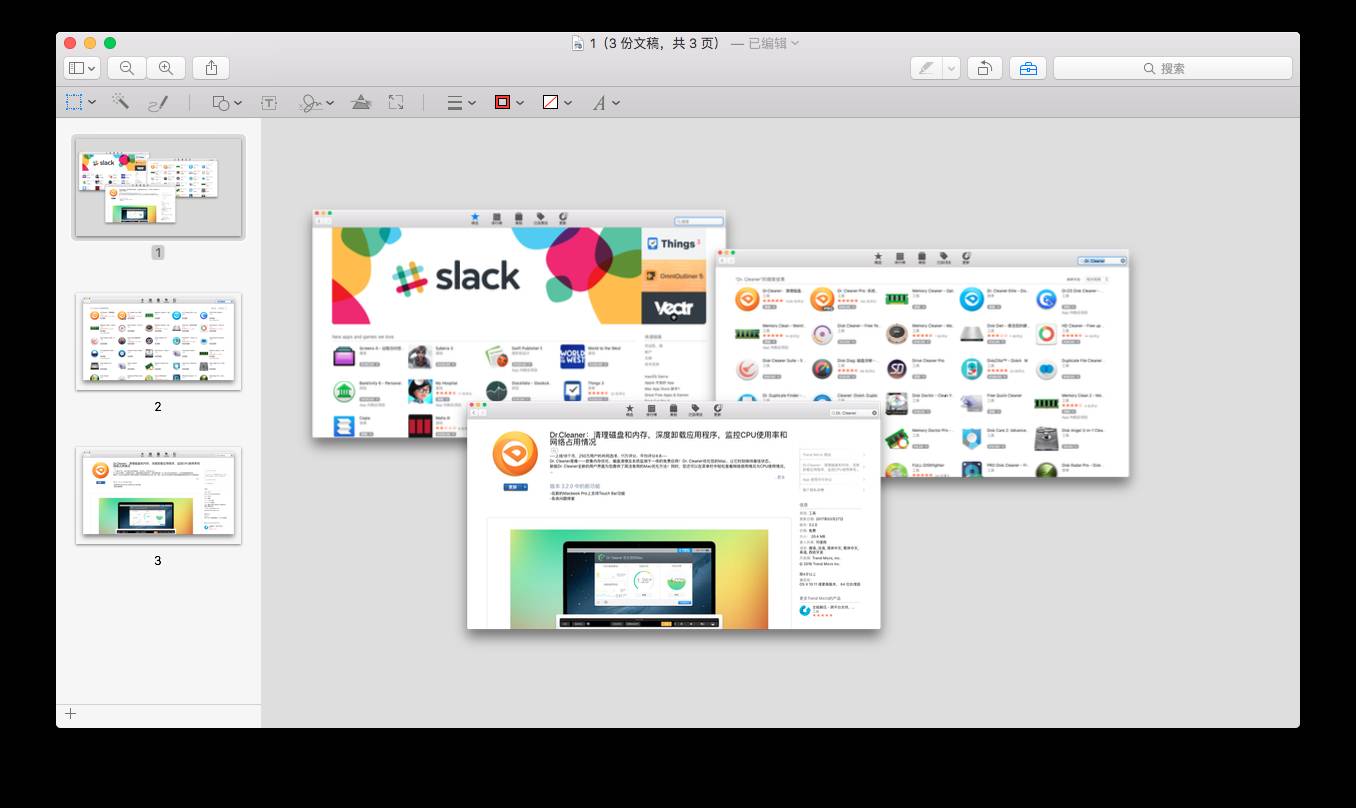Open the Signature tool dropdown

tap(316, 102)
